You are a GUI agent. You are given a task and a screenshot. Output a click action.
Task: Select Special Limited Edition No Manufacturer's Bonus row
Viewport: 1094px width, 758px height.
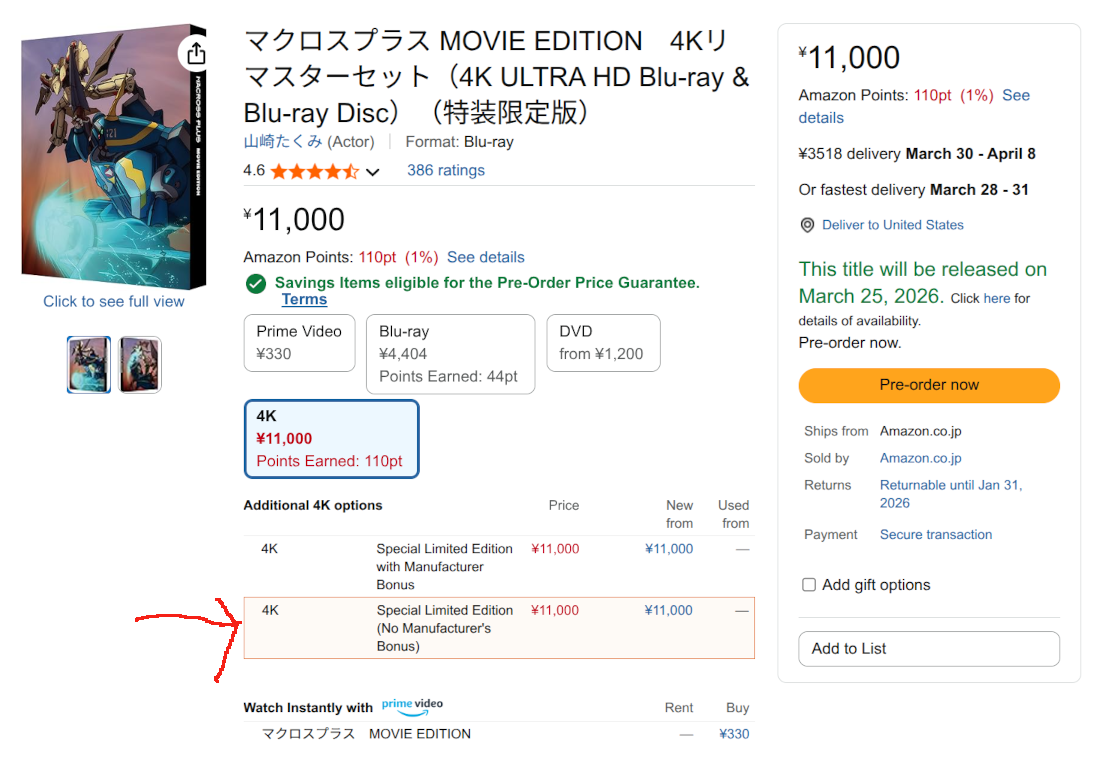click(498, 628)
